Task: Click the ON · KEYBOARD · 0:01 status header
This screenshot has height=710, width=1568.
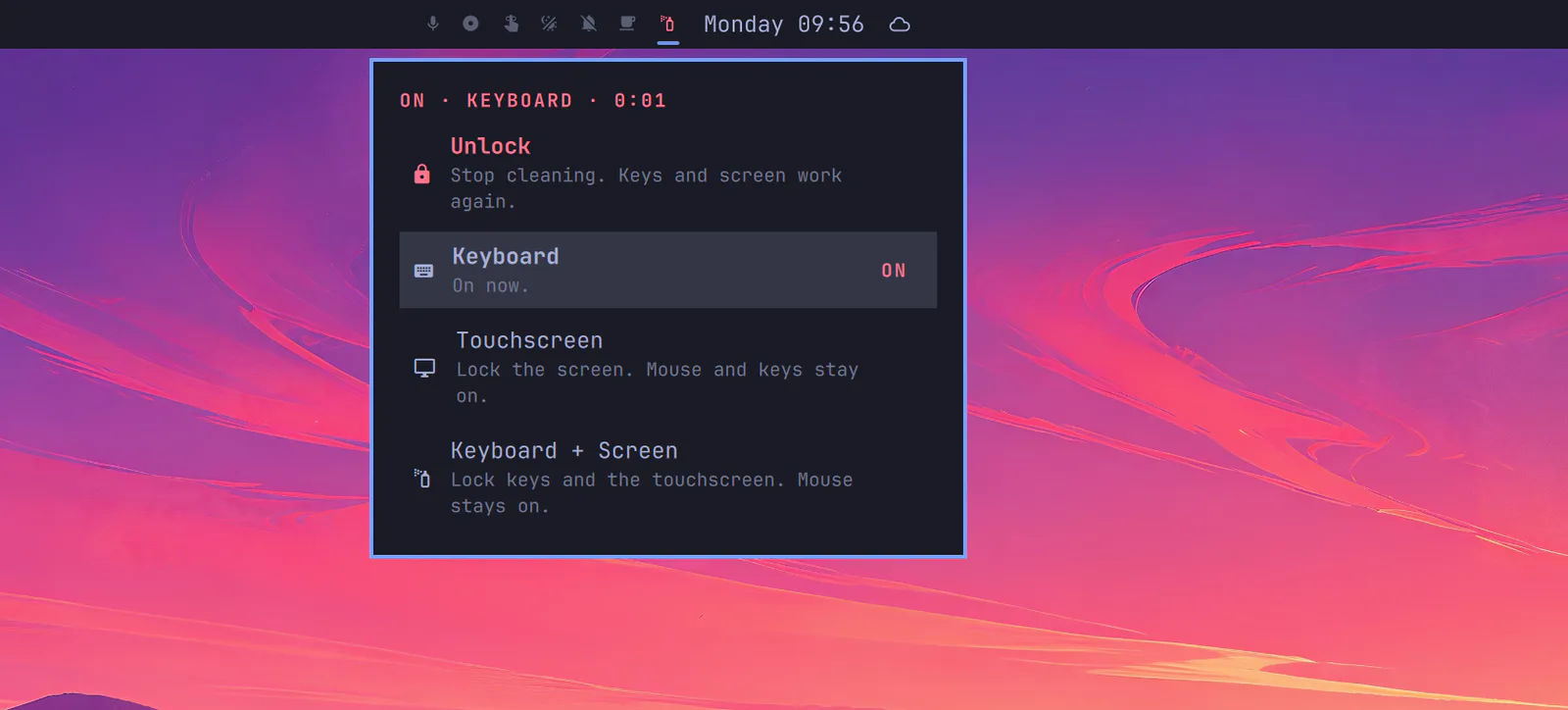Action: pyautogui.click(x=533, y=101)
